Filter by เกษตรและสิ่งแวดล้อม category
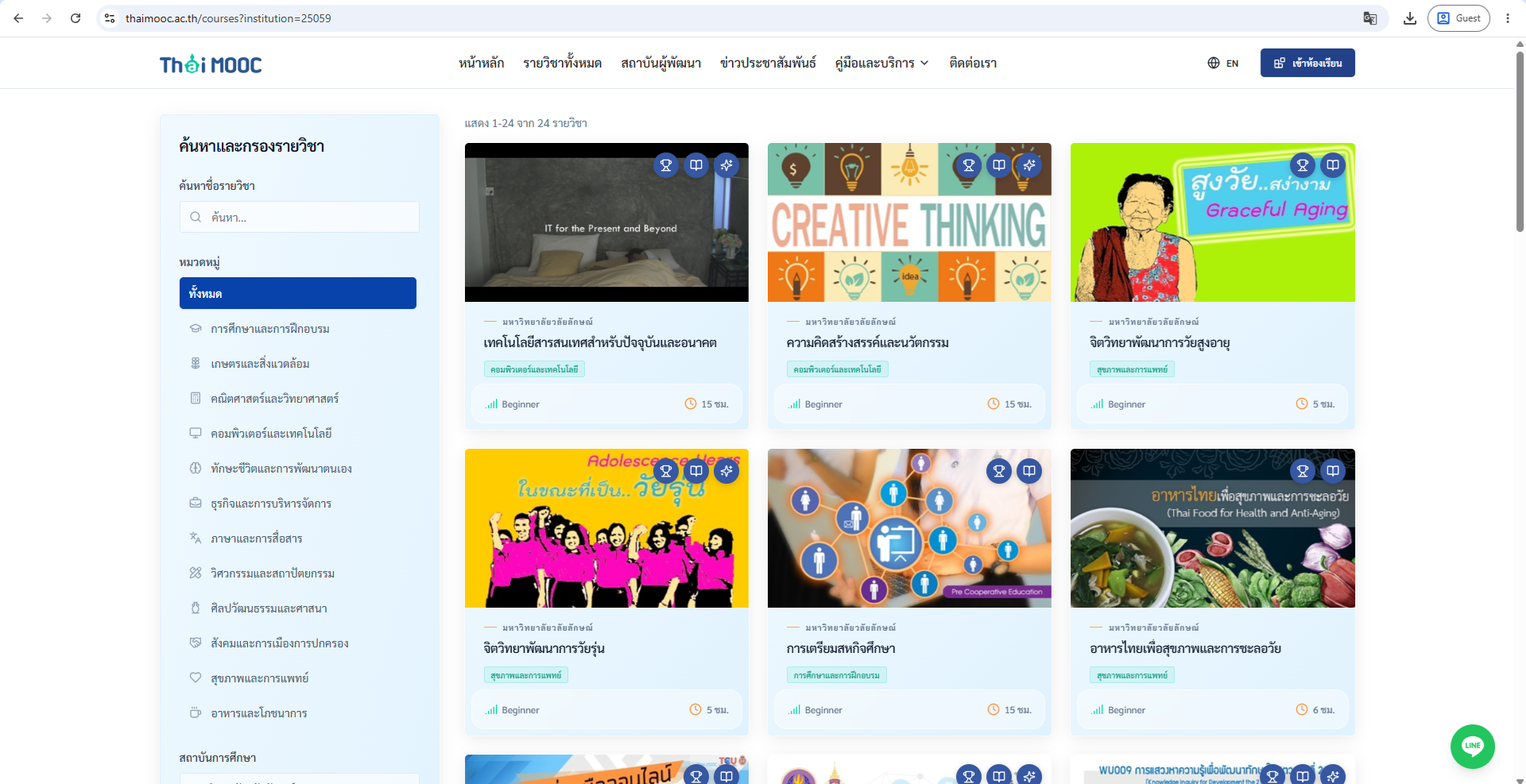The width and height of the screenshot is (1526, 784). (298, 364)
